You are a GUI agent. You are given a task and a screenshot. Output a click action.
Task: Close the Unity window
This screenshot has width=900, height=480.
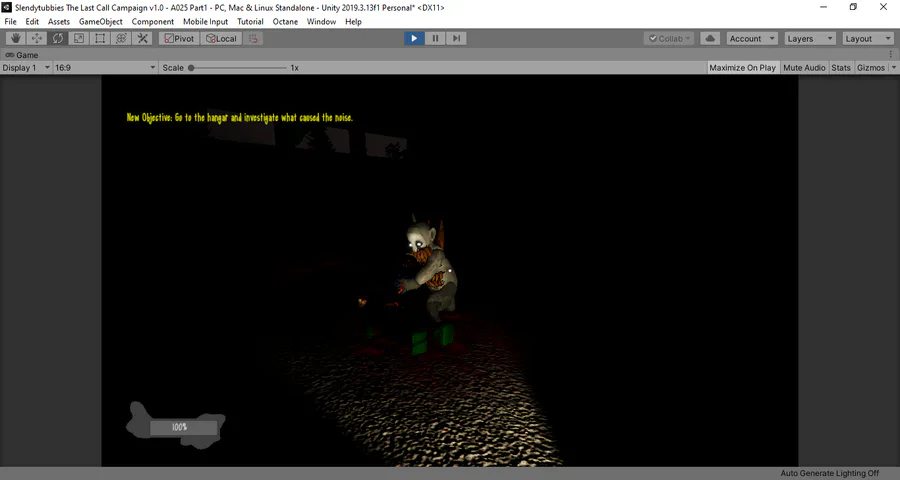point(883,7)
